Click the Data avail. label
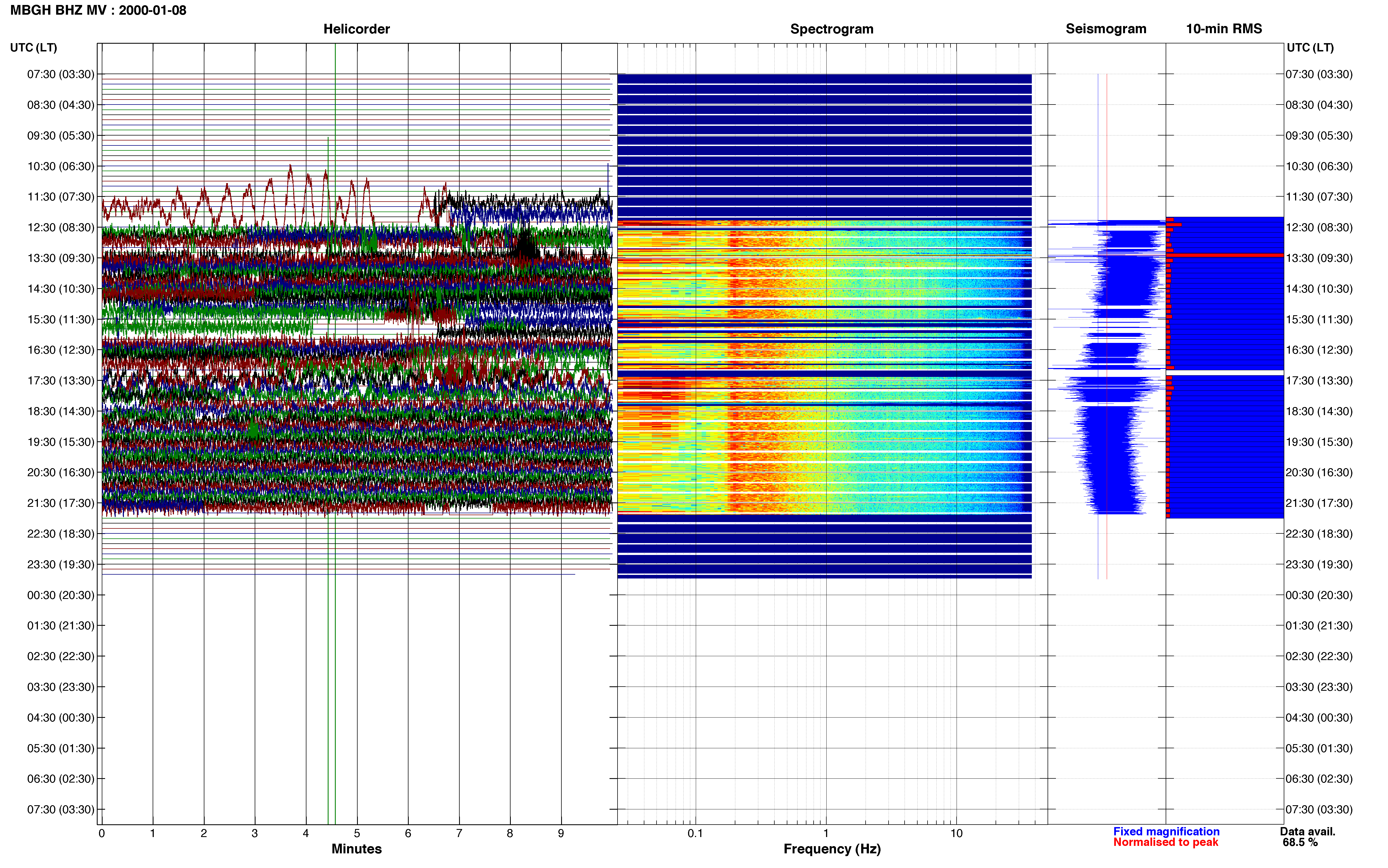 (x=1308, y=831)
